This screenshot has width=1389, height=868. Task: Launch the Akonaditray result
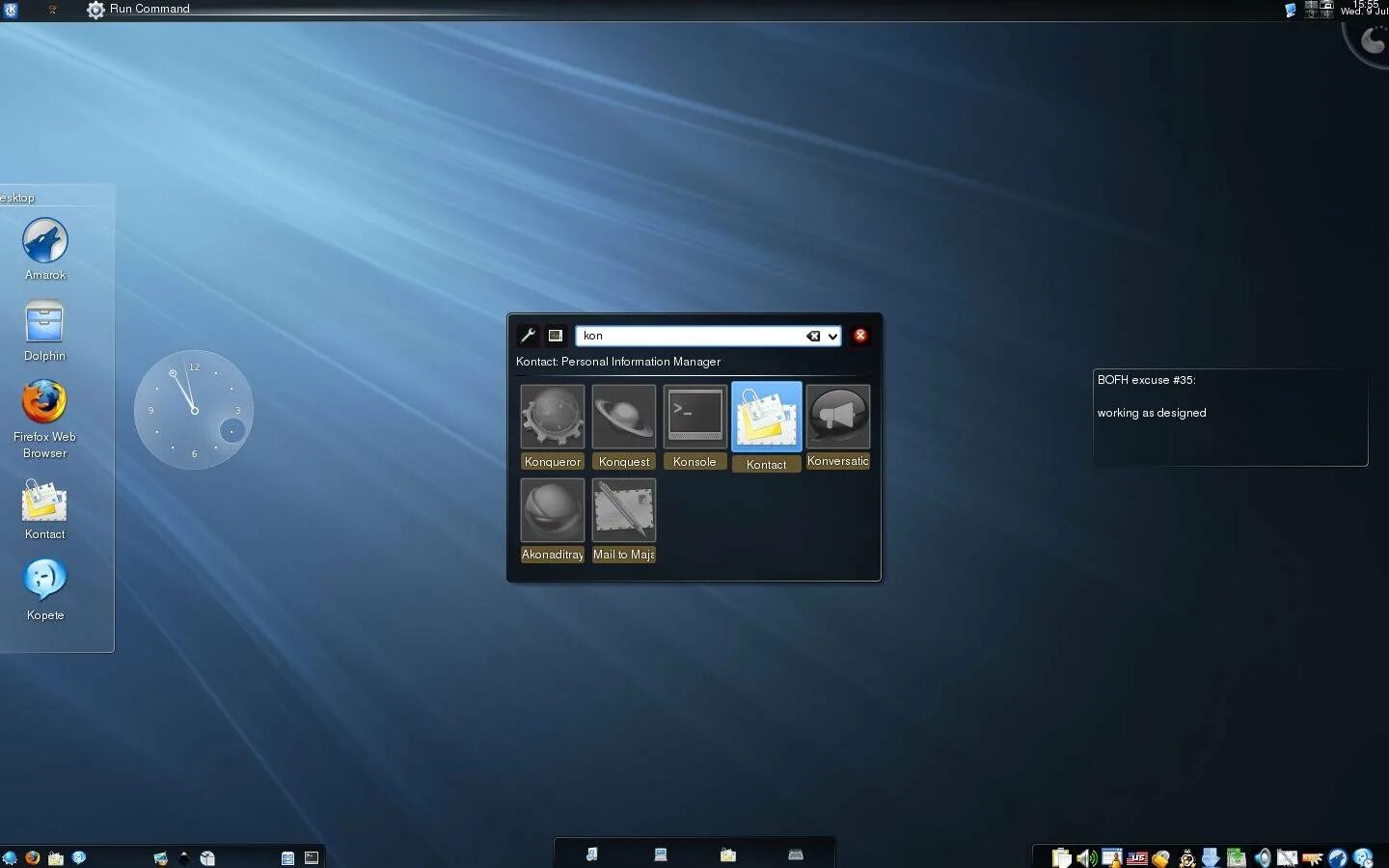pyautogui.click(x=552, y=521)
